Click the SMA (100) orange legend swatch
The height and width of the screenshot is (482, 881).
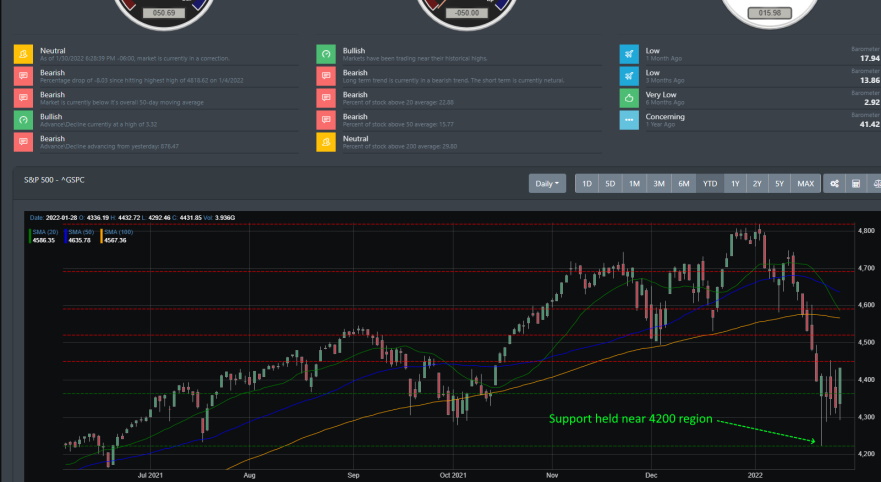point(102,236)
